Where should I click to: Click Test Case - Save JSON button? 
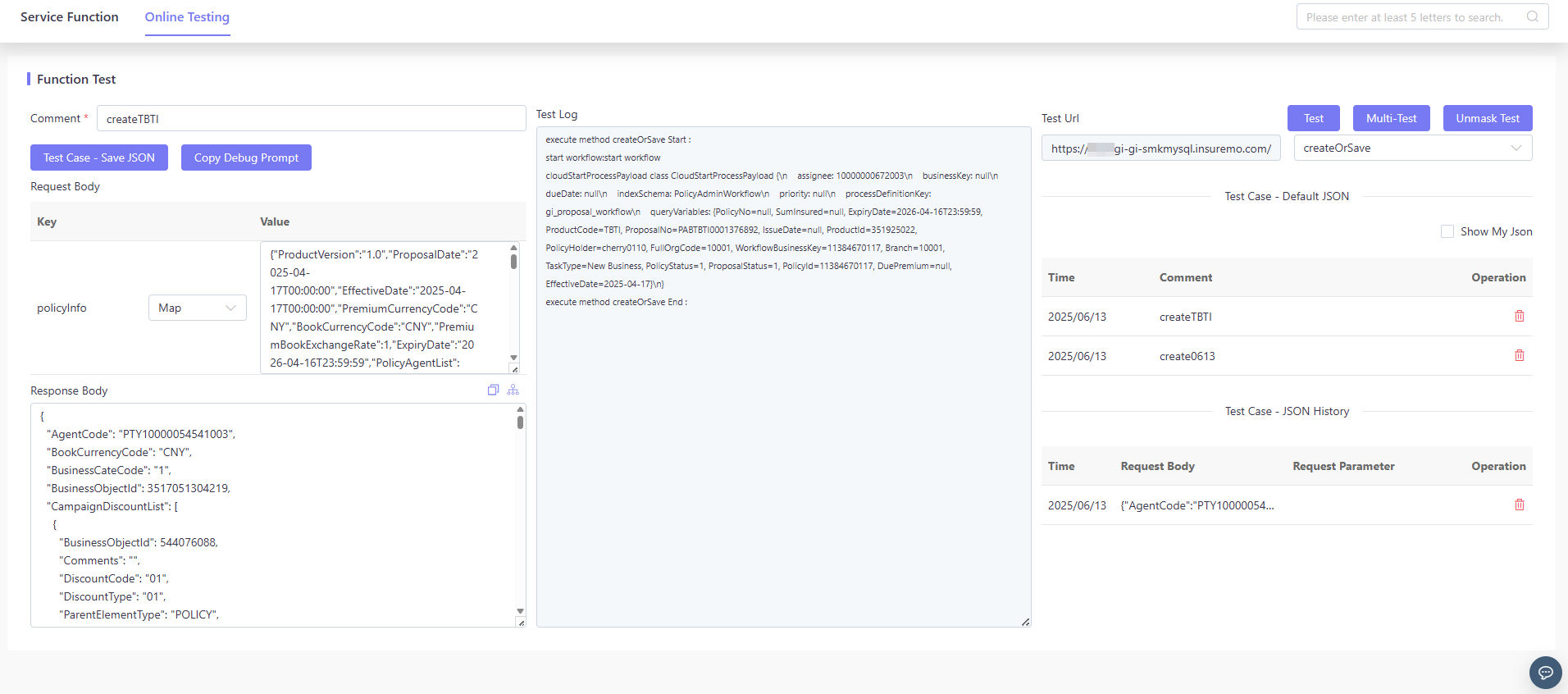[x=99, y=158]
